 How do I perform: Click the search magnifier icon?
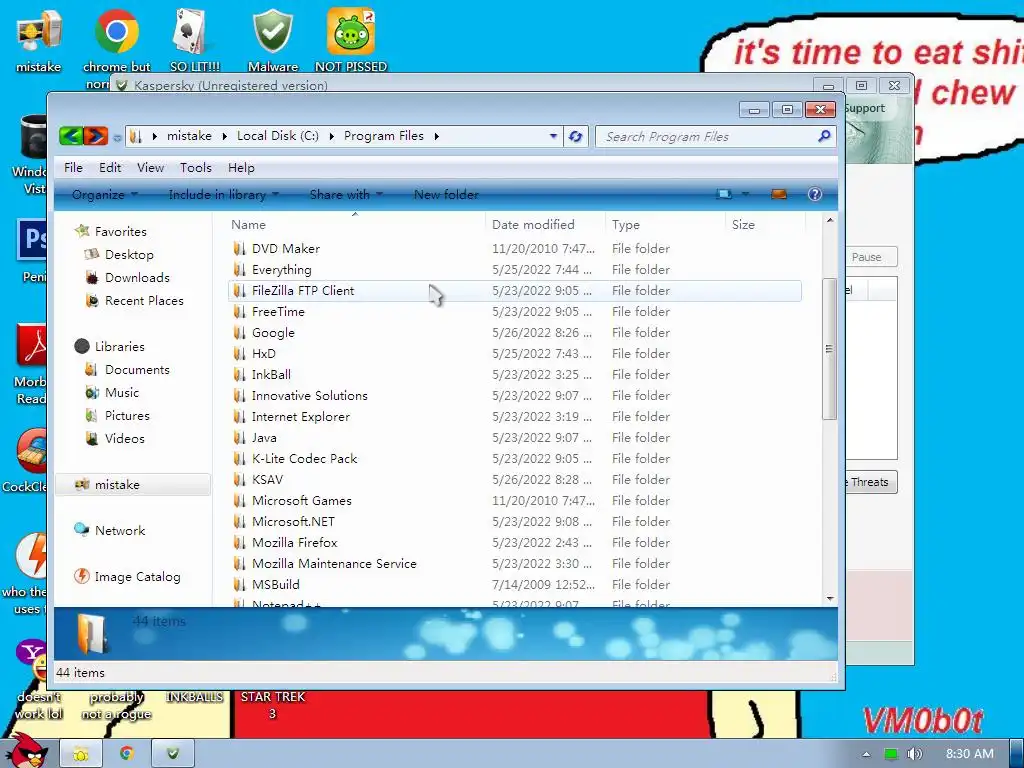click(x=824, y=136)
